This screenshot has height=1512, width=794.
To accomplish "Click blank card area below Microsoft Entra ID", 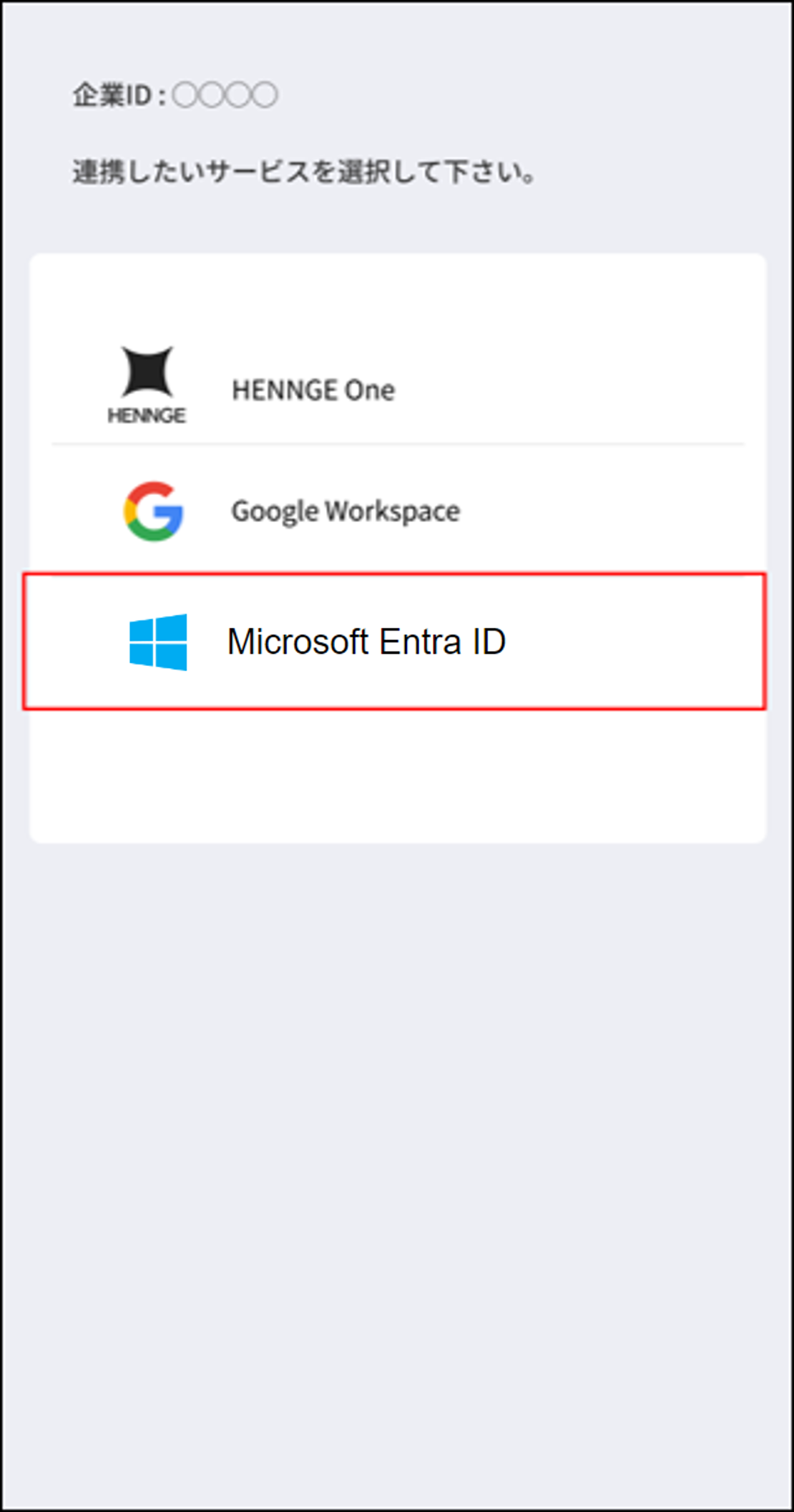I will pyautogui.click(x=398, y=776).
